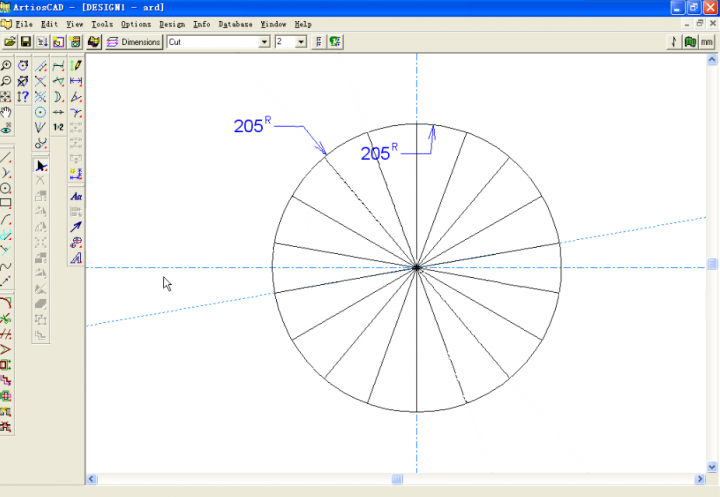Image resolution: width=720 pixels, height=497 pixels.
Task: Select the Rectangle drawing tool
Action: pyautogui.click(x=7, y=203)
